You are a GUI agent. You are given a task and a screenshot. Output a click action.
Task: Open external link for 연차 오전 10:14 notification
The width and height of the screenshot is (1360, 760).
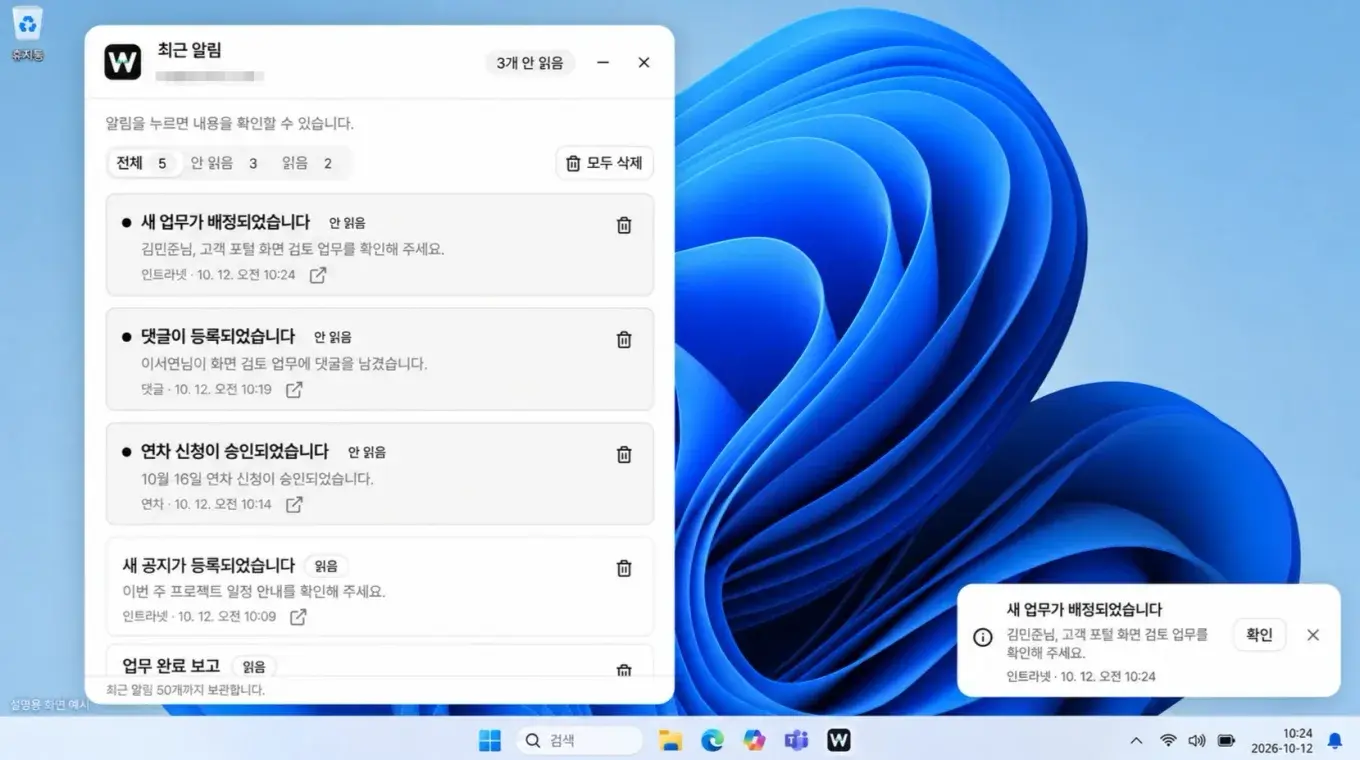[x=294, y=505]
